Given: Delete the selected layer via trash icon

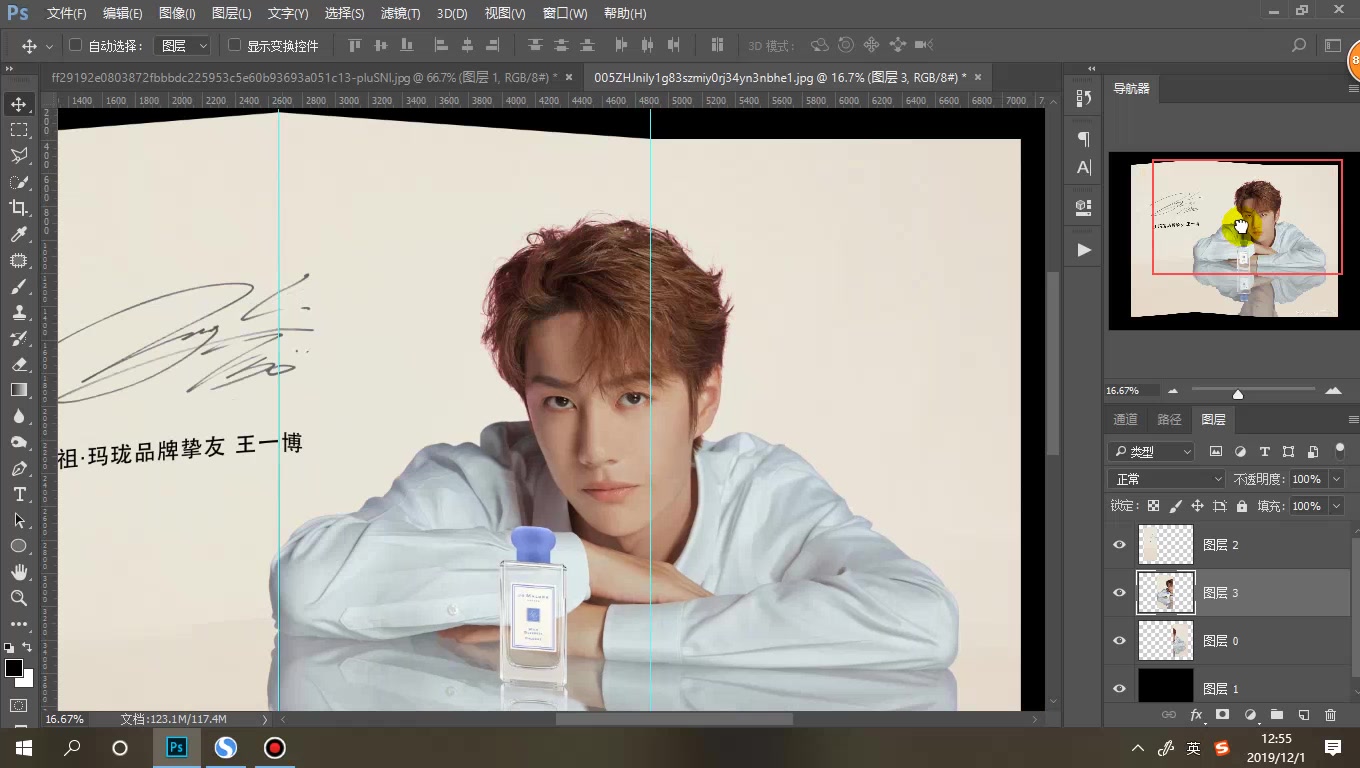Looking at the screenshot, I should [1330, 715].
